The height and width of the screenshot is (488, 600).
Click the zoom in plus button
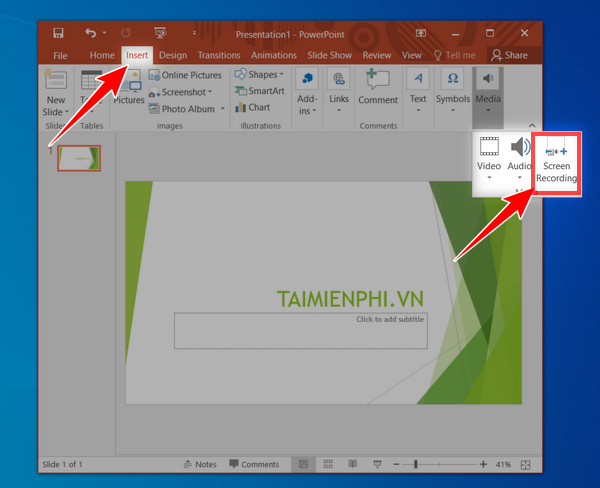[483, 464]
